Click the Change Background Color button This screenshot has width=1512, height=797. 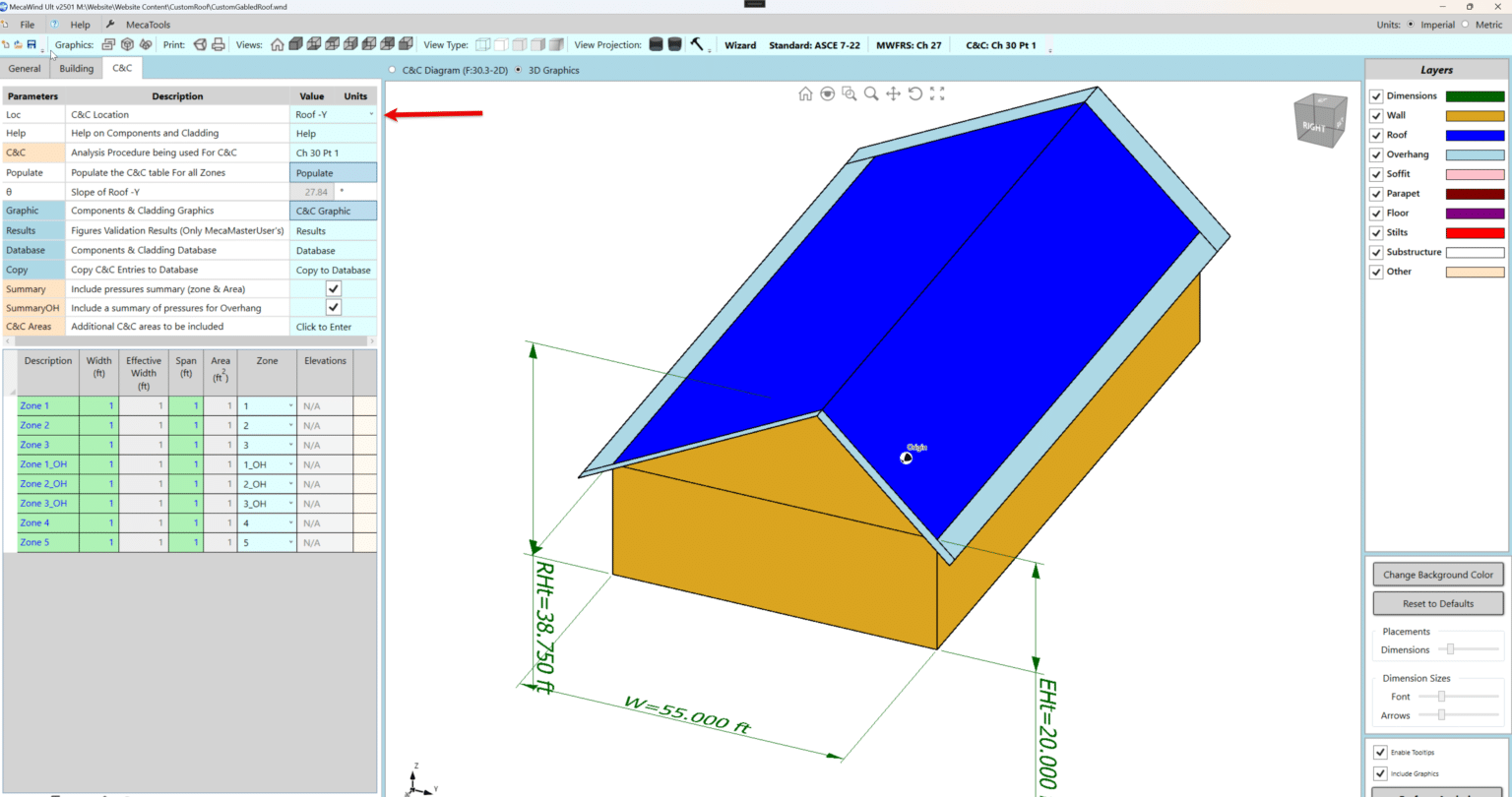(x=1437, y=574)
